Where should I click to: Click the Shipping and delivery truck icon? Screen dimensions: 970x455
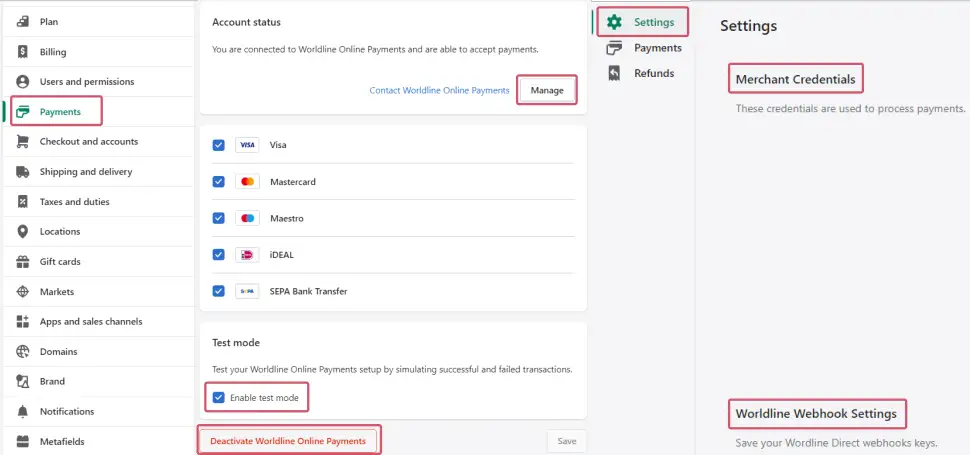pyautogui.click(x=22, y=172)
